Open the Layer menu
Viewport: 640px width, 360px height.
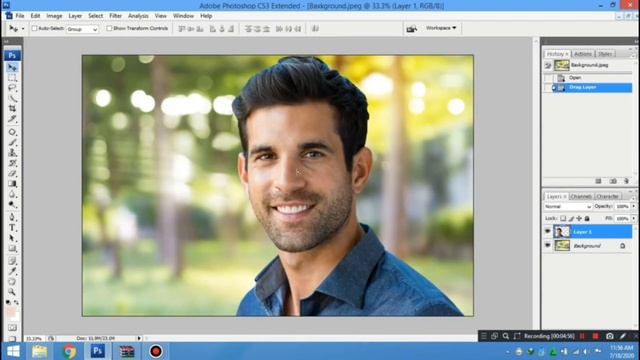click(75, 16)
